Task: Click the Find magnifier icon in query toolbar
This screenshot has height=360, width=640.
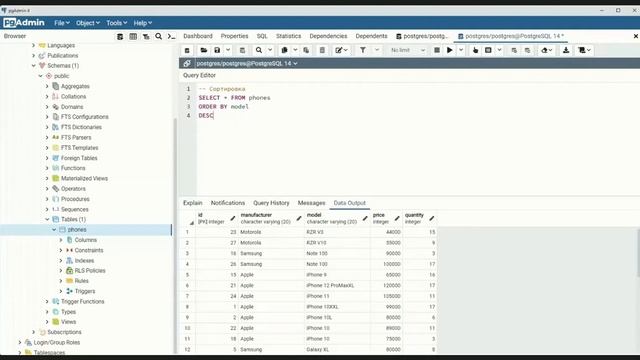Action: point(259,50)
